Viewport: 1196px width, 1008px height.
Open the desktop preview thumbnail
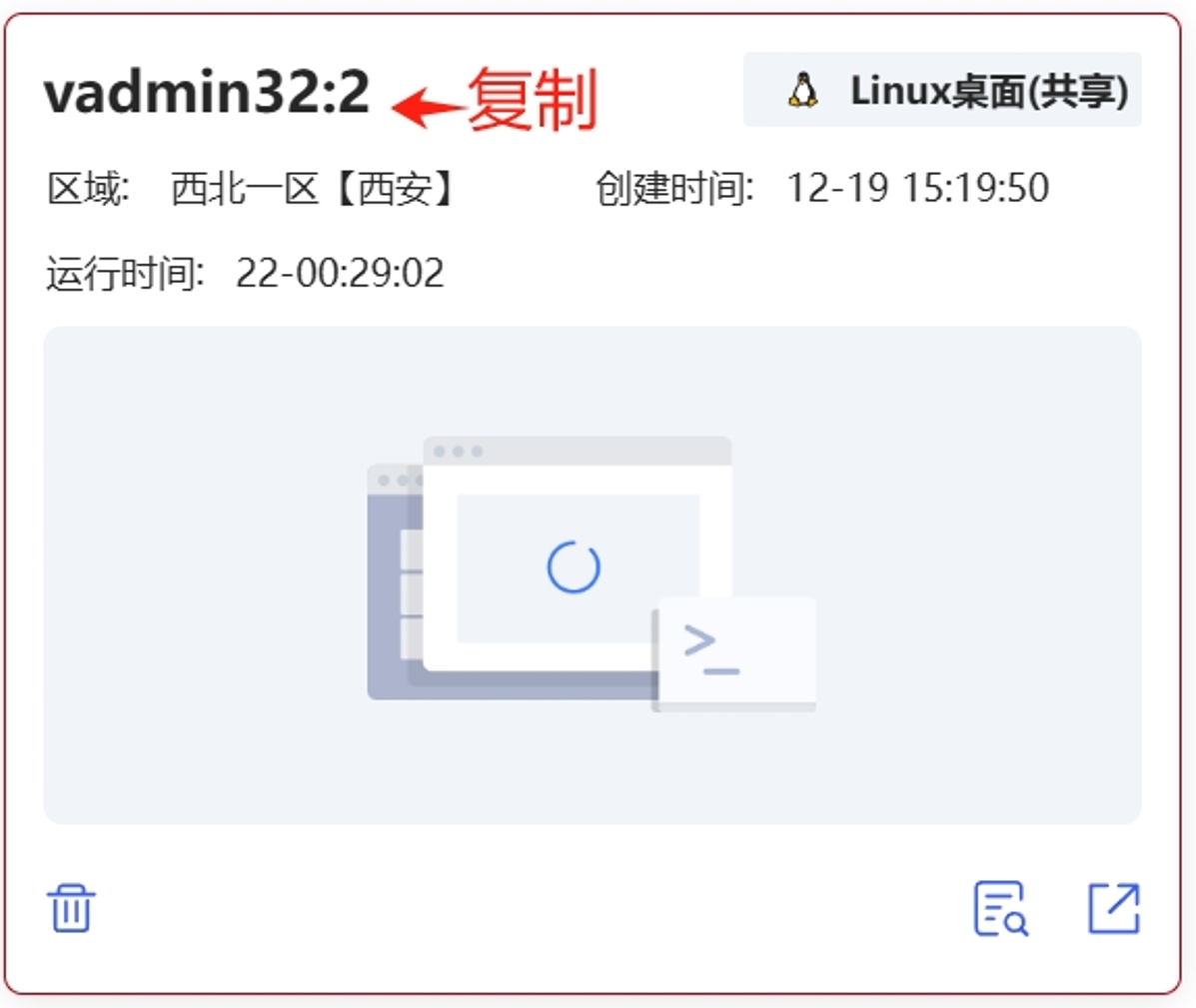592,574
